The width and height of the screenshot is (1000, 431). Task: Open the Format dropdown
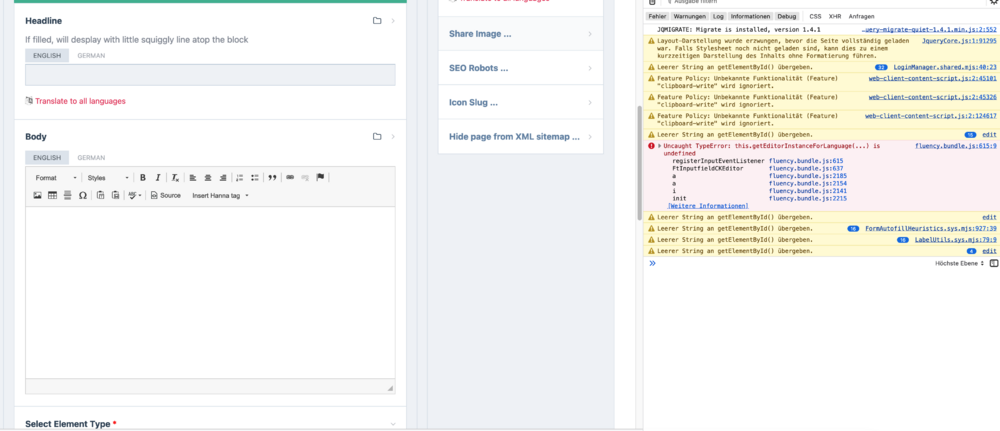click(x=55, y=178)
